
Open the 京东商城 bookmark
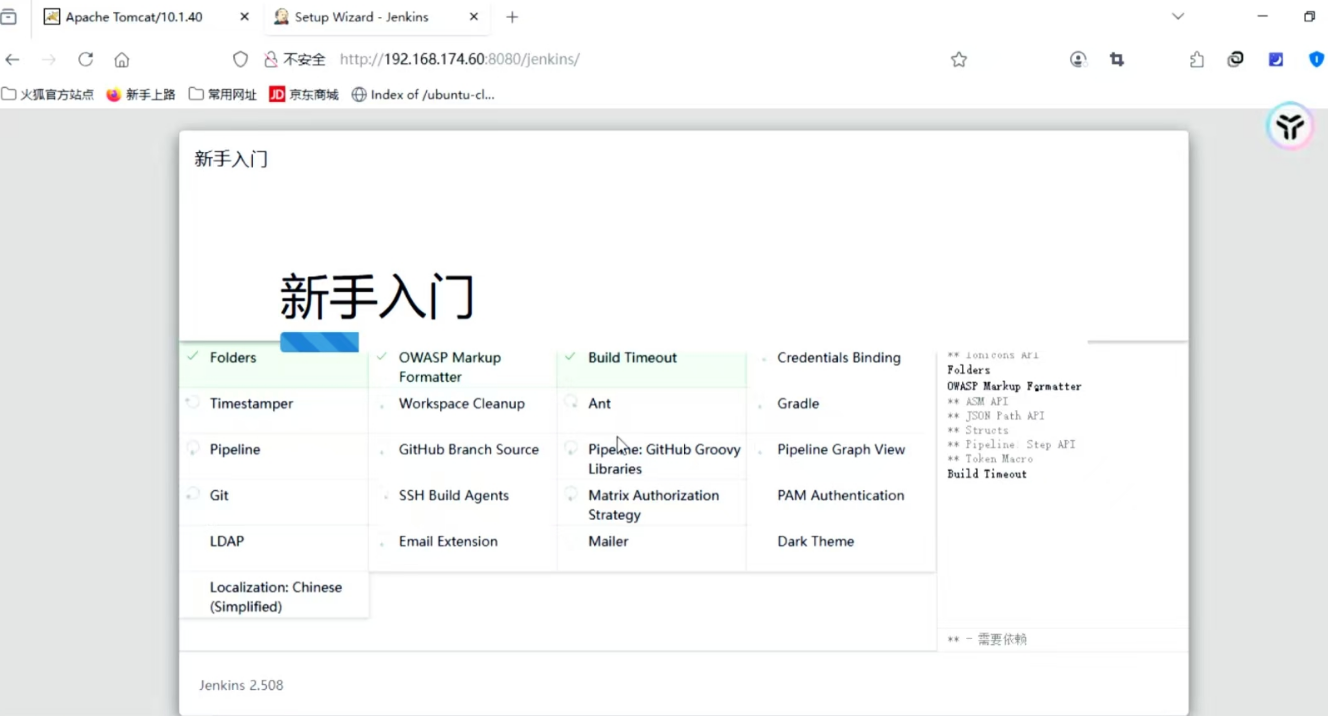click(304, 95)
